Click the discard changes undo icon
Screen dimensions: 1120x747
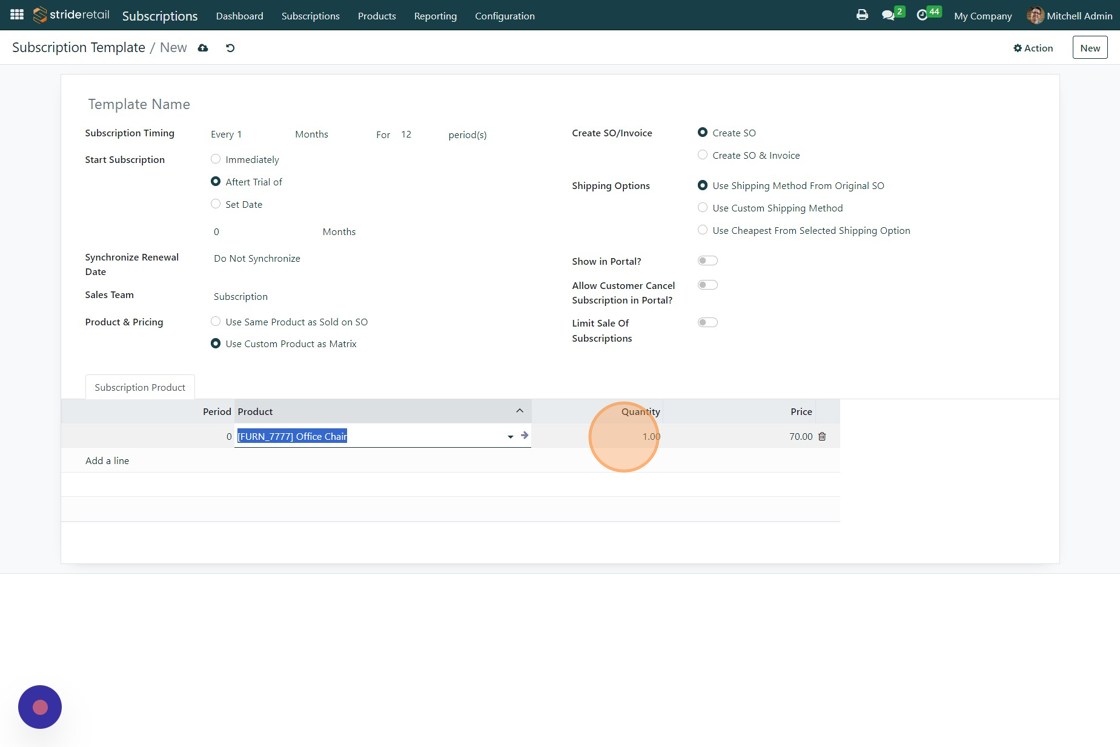pyautogui.click(x=230, y=48)
